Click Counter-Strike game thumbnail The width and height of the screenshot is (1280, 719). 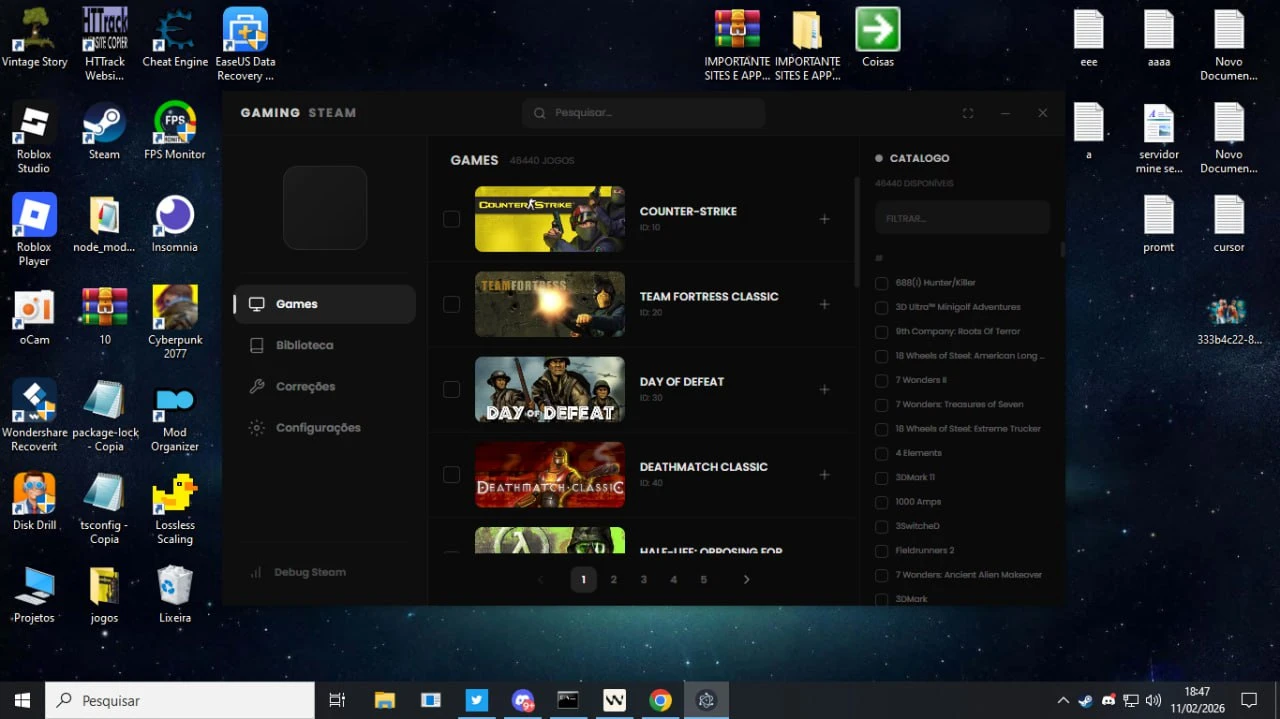click(550, 219)
